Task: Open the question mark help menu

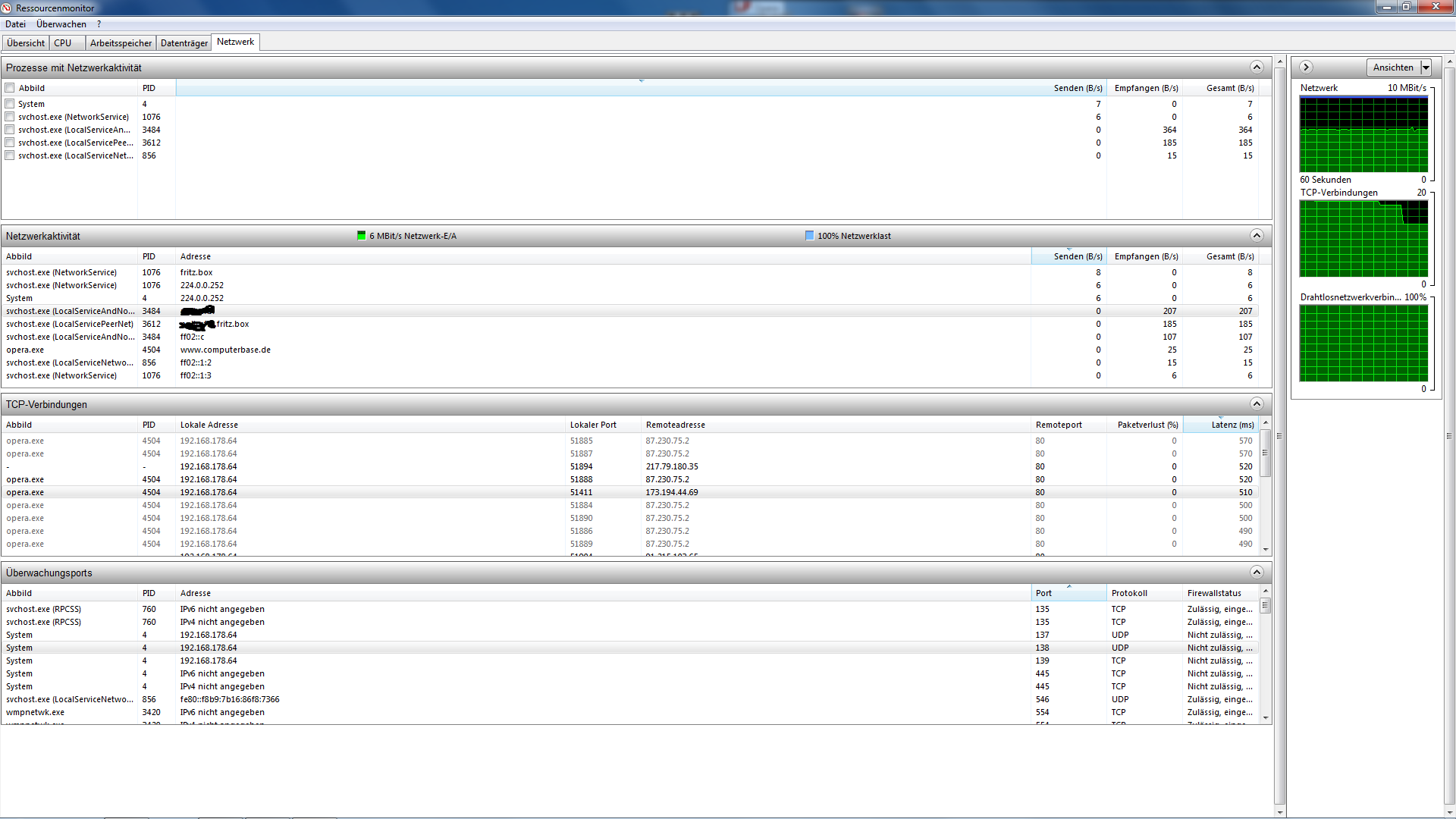Action: point(99,24)
